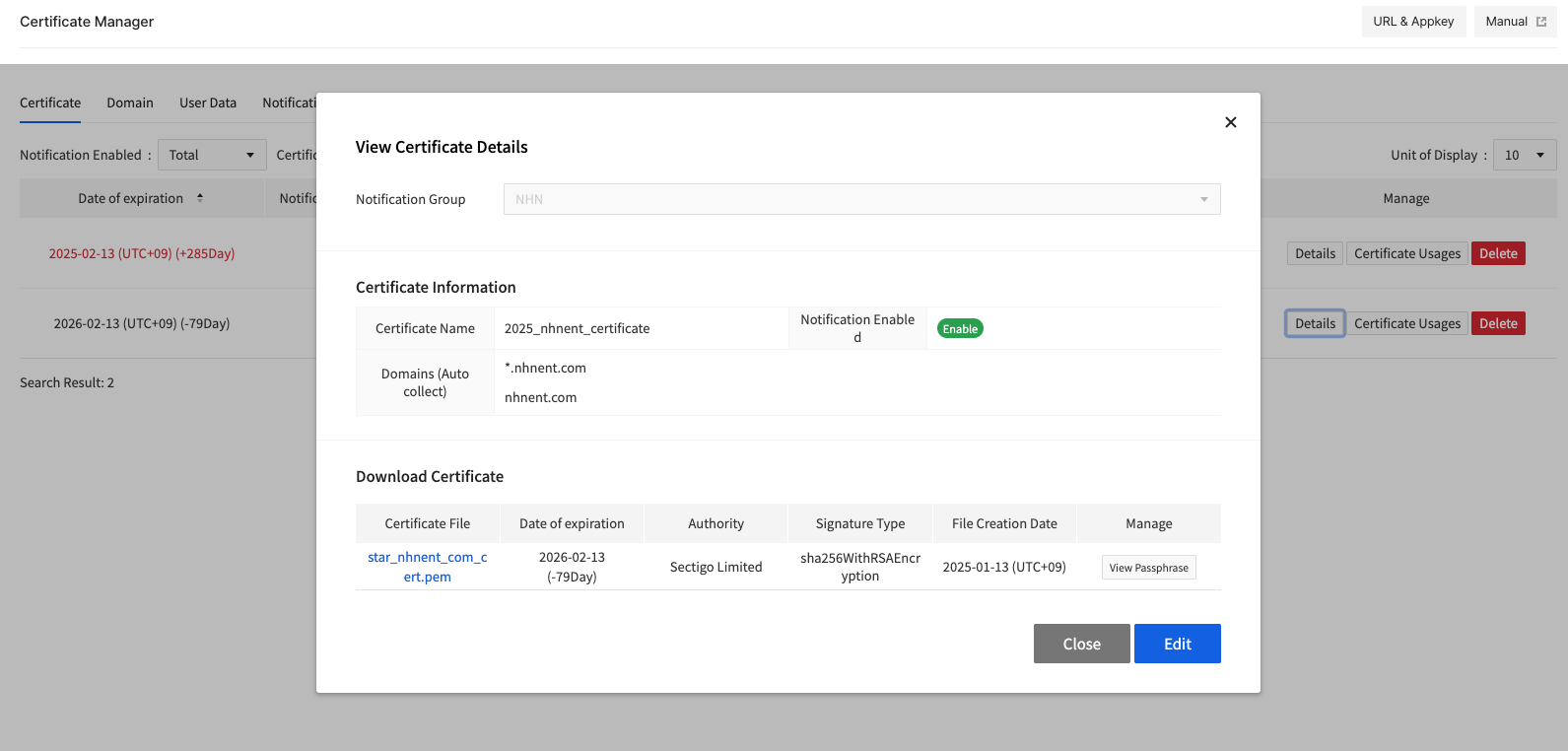Click the external link icon on Manual
Viewport: 1568px width, 751px height.
(1541, 22)
